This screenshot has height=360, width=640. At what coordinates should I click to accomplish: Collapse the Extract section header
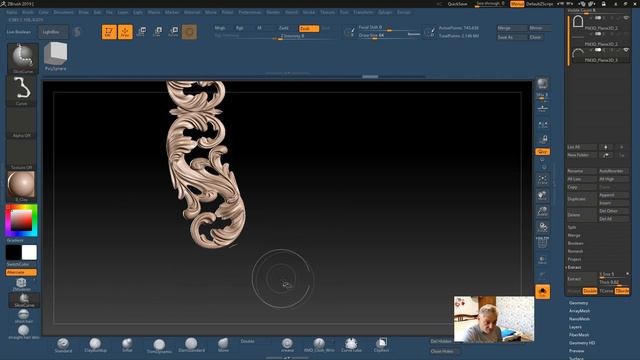(x=574, y=267)
